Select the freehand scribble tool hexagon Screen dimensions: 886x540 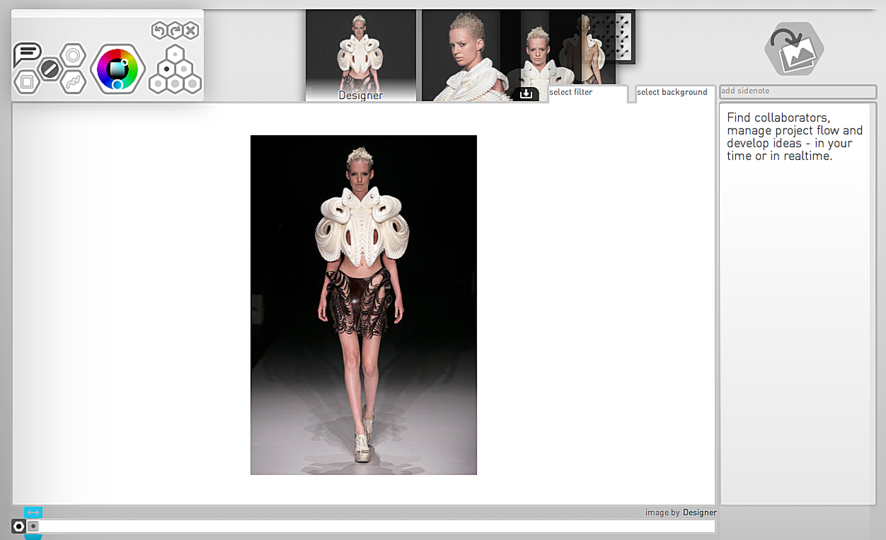coord(73,82)
